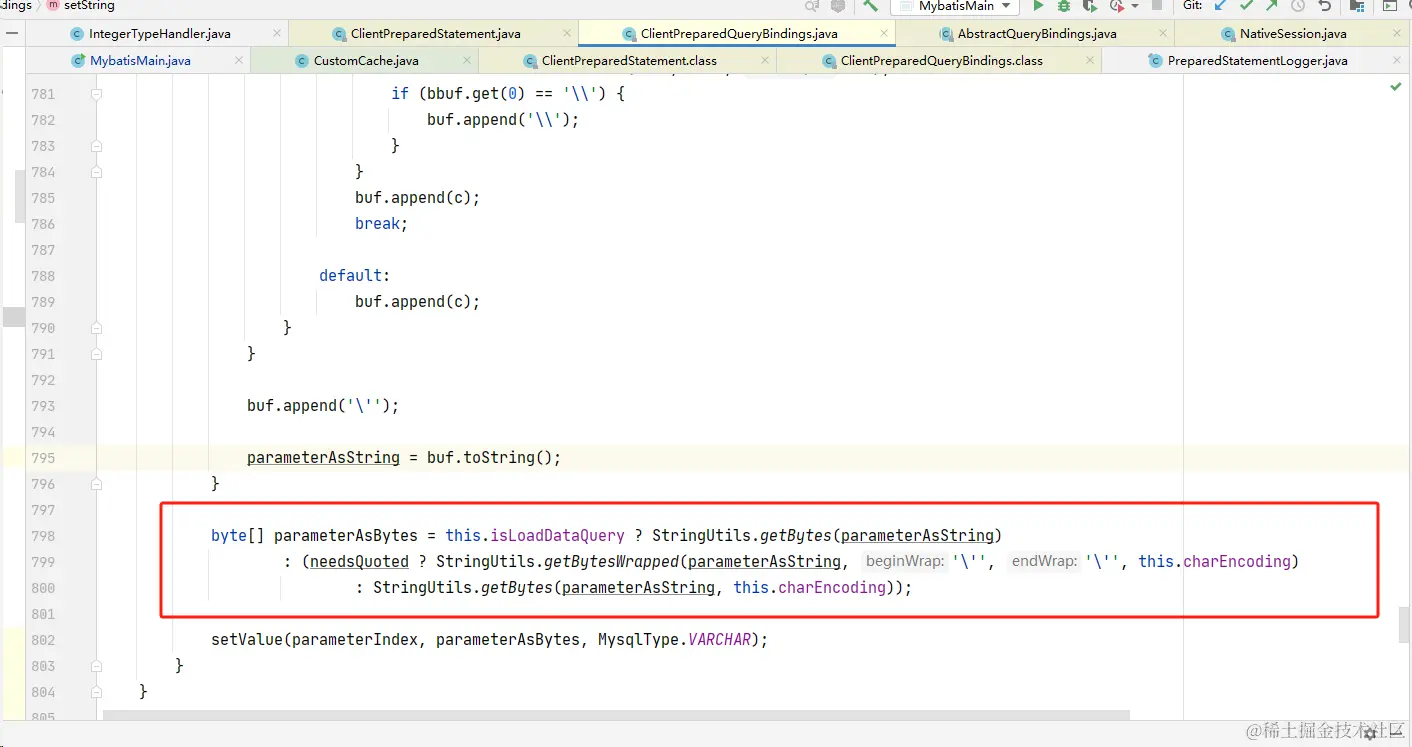Select the ClientPreparedQueryBindings.java tab
1412x747 pixels.
coord(739,33)
